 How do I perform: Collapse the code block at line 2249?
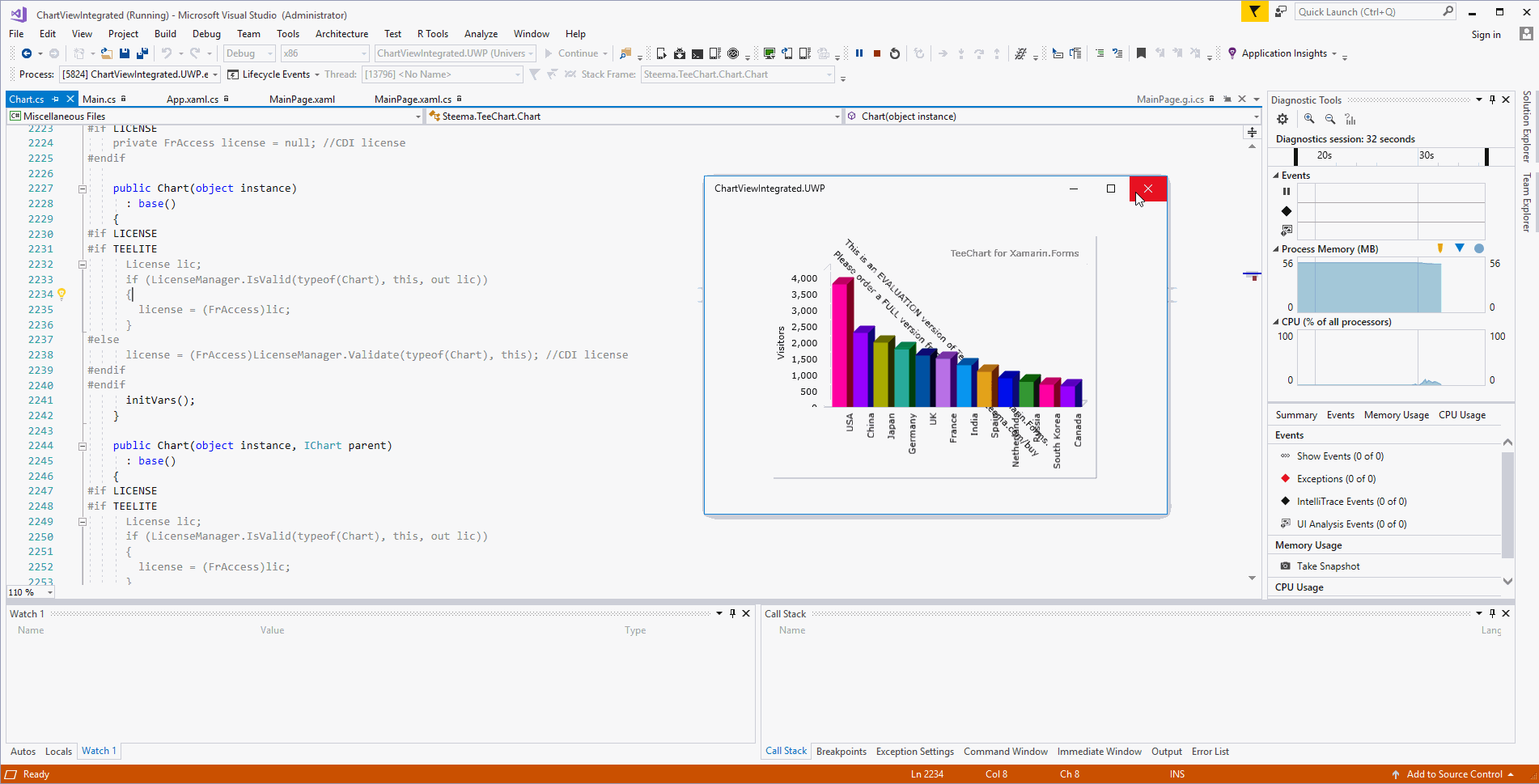[x=82, y=522]
